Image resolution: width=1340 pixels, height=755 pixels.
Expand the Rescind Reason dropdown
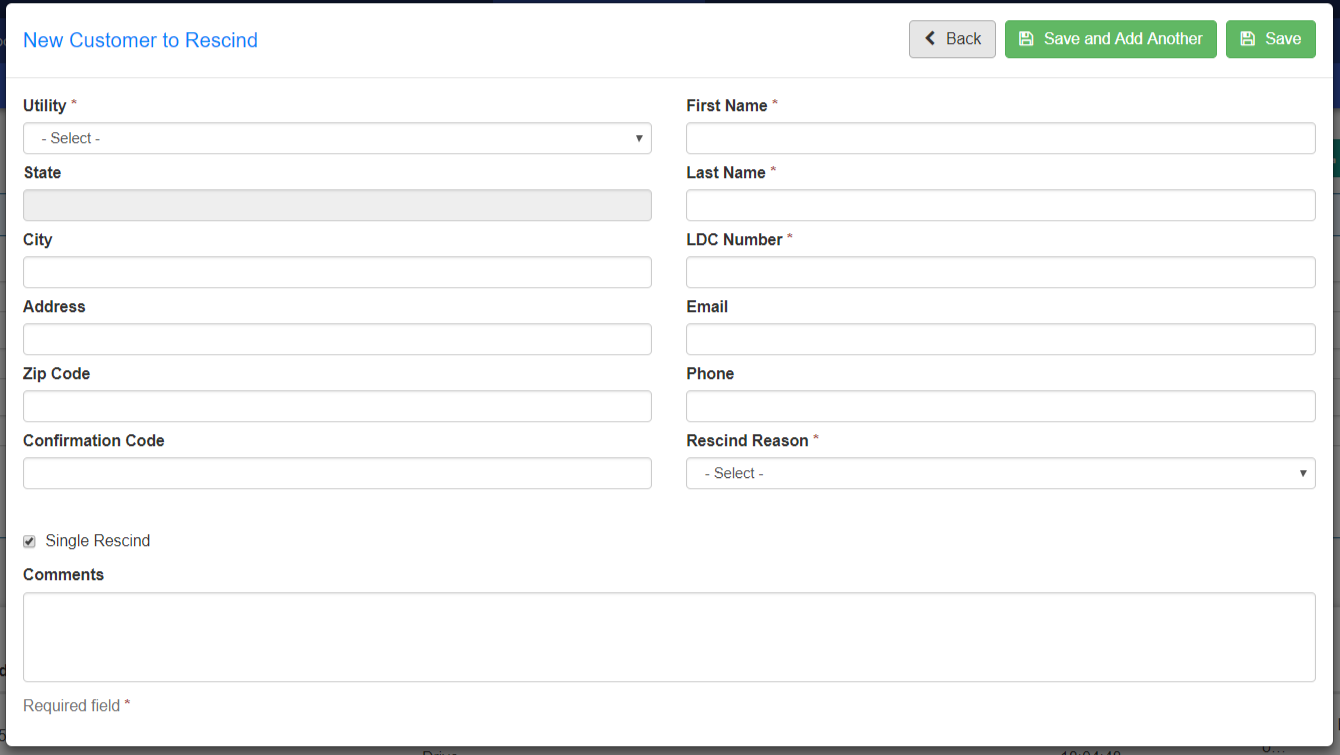[x=1000, y=473]
